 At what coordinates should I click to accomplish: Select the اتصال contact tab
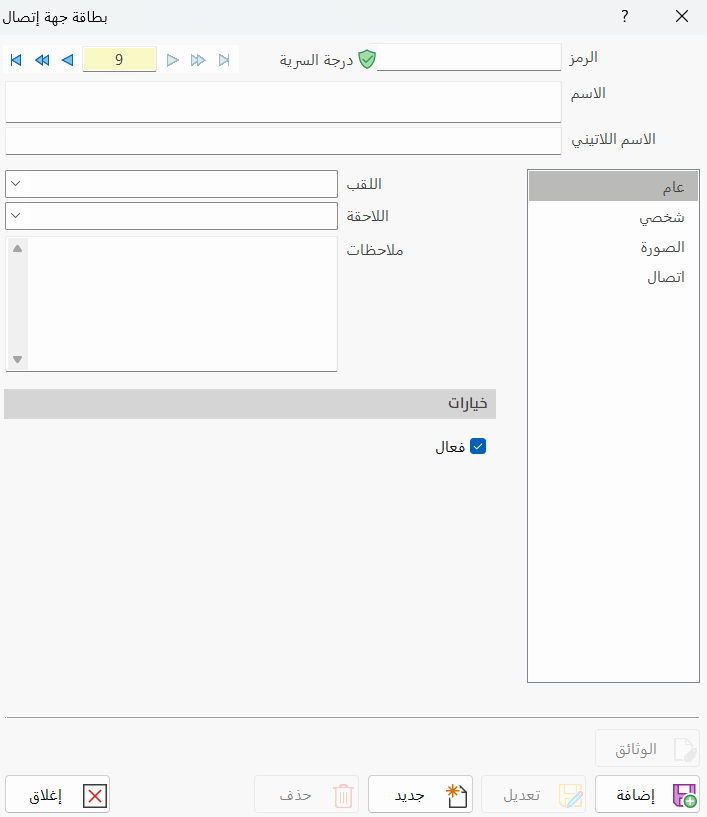coord(613,277)
